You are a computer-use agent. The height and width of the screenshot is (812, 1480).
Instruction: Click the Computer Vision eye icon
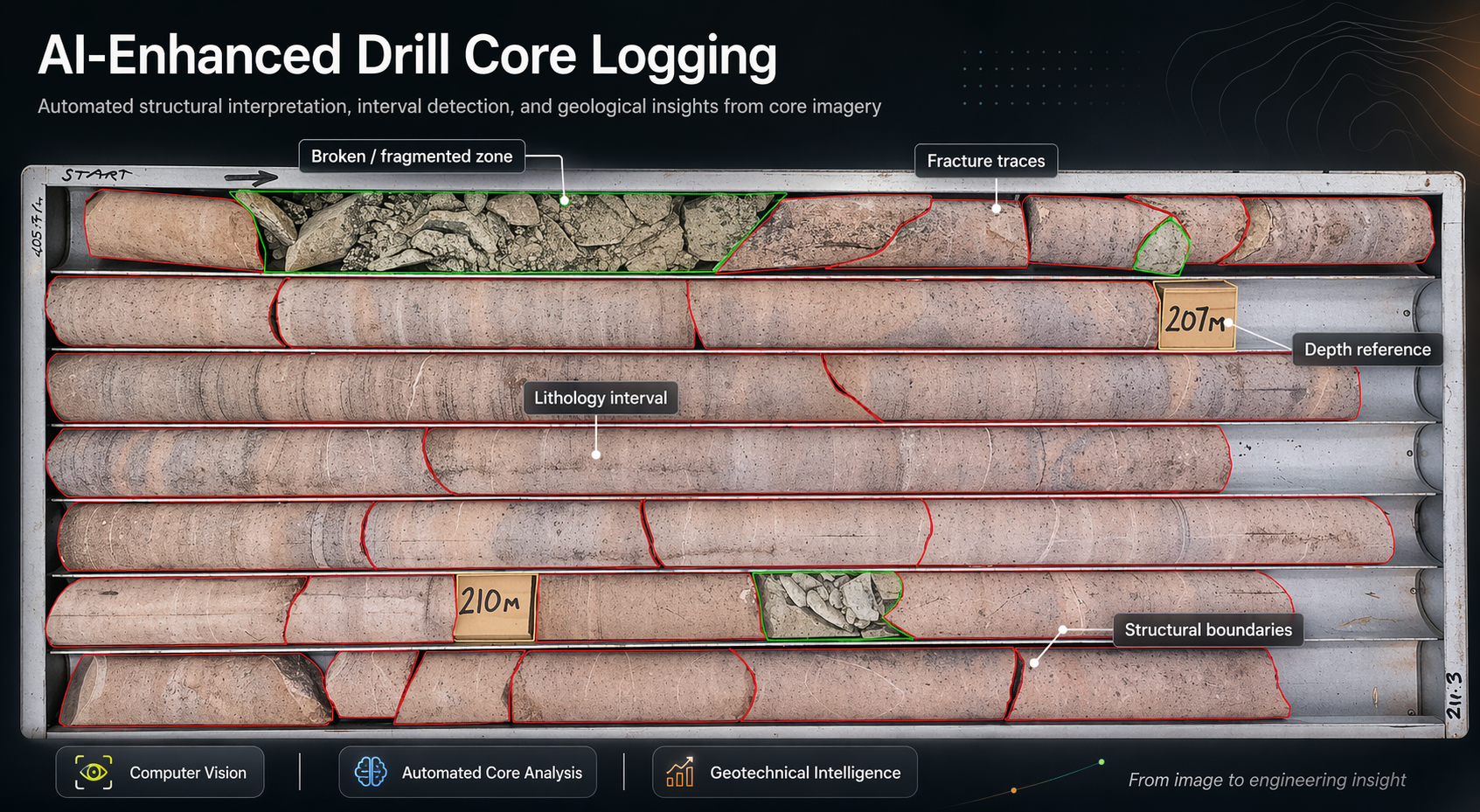coord(94,773)
